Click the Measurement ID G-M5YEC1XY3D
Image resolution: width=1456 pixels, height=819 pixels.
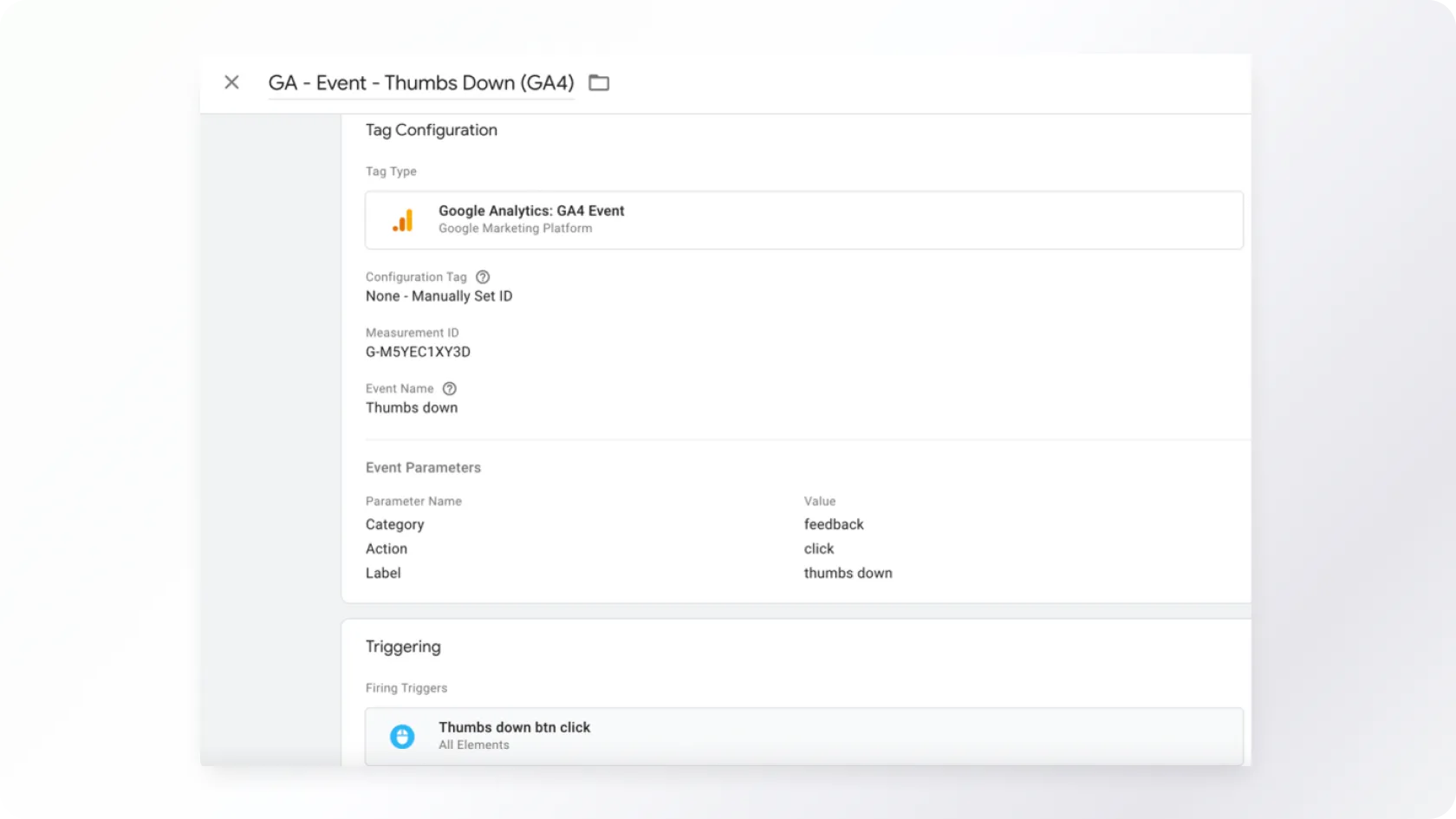(x=418, y=352)
